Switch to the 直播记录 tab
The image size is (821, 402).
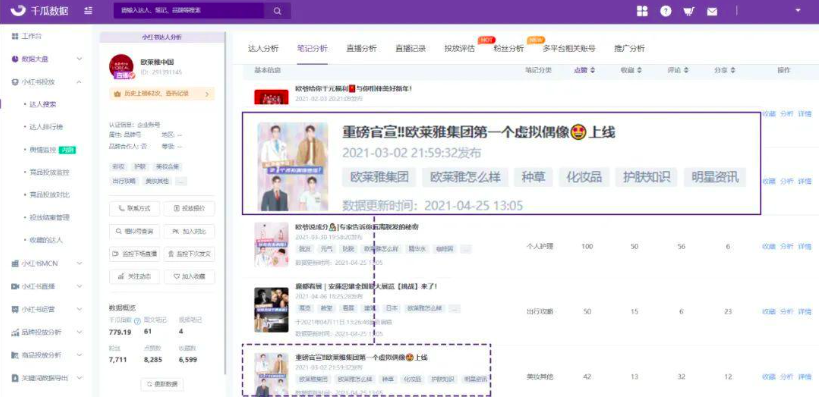[410, 49]
